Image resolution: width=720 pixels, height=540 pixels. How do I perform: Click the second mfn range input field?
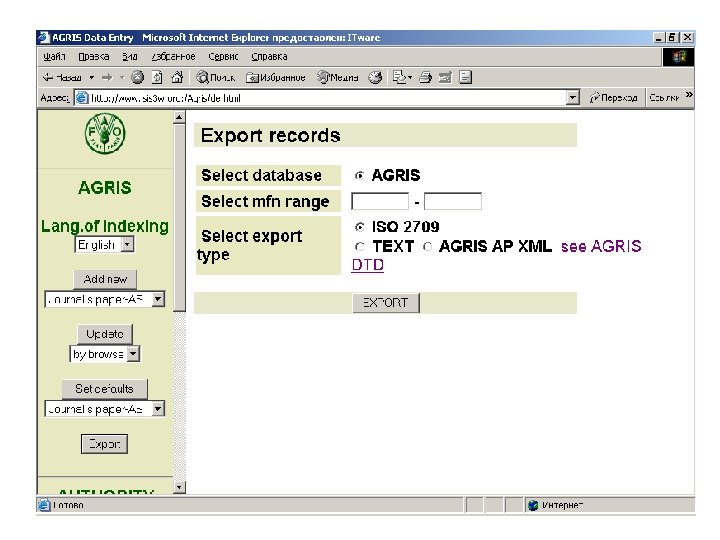pyautogui.click(x=453, y=201)
